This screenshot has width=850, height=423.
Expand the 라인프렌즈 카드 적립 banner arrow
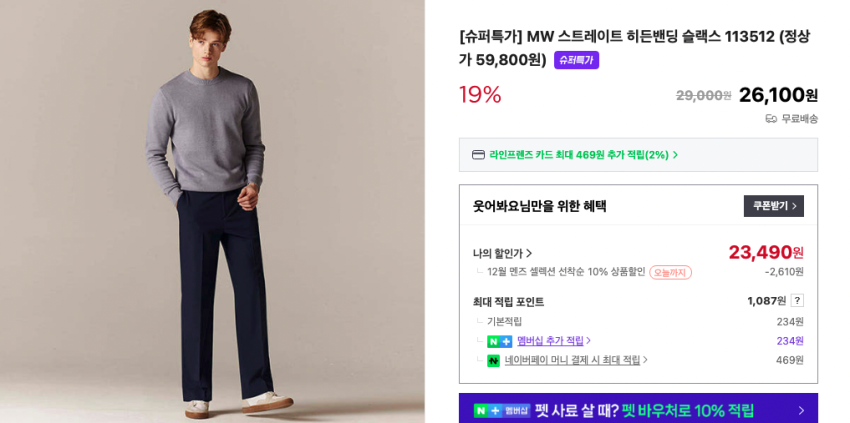(675, 155)
